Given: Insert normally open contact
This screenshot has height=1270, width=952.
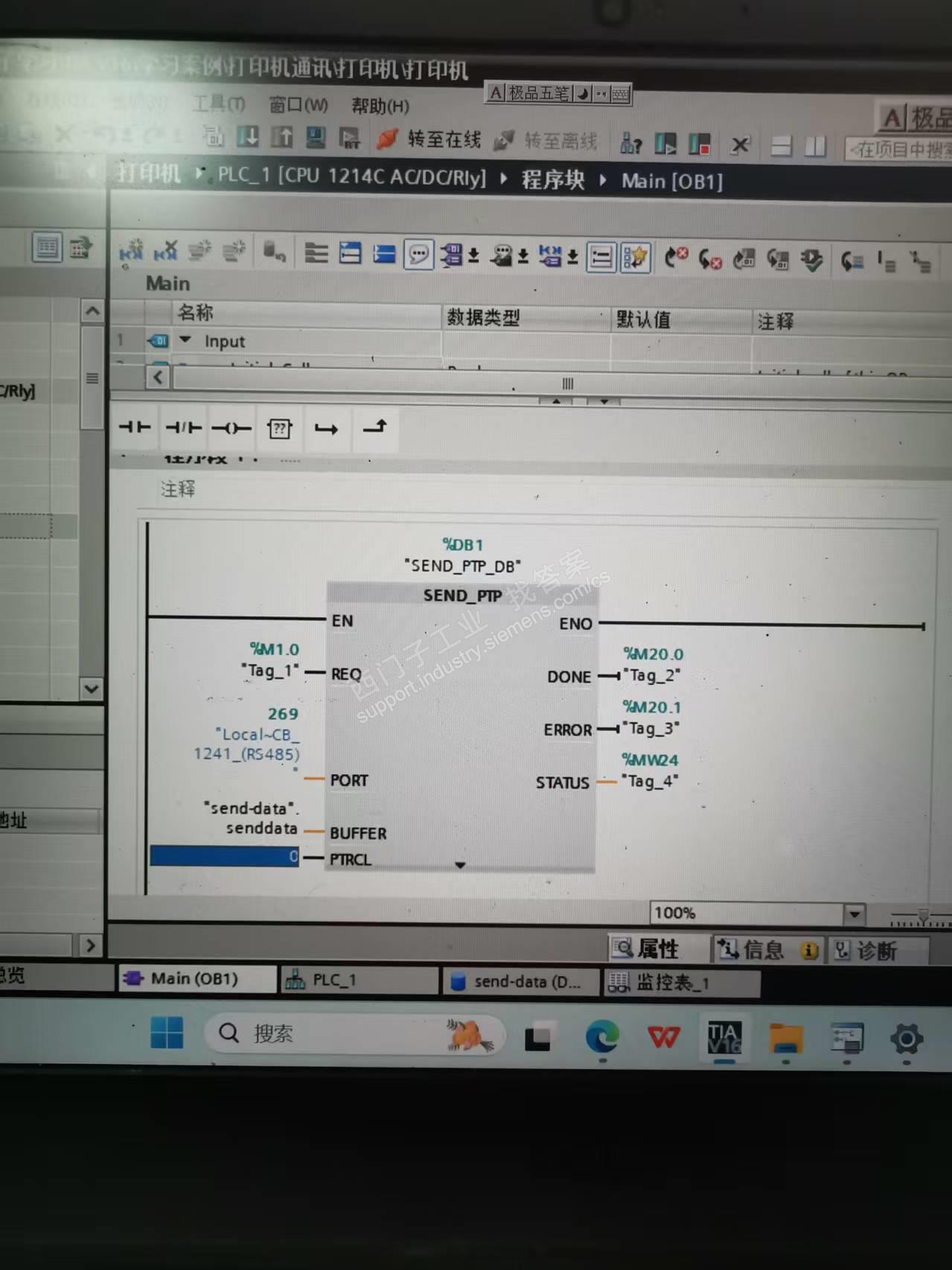Looking at the screenshot, I should pos(135,427).
